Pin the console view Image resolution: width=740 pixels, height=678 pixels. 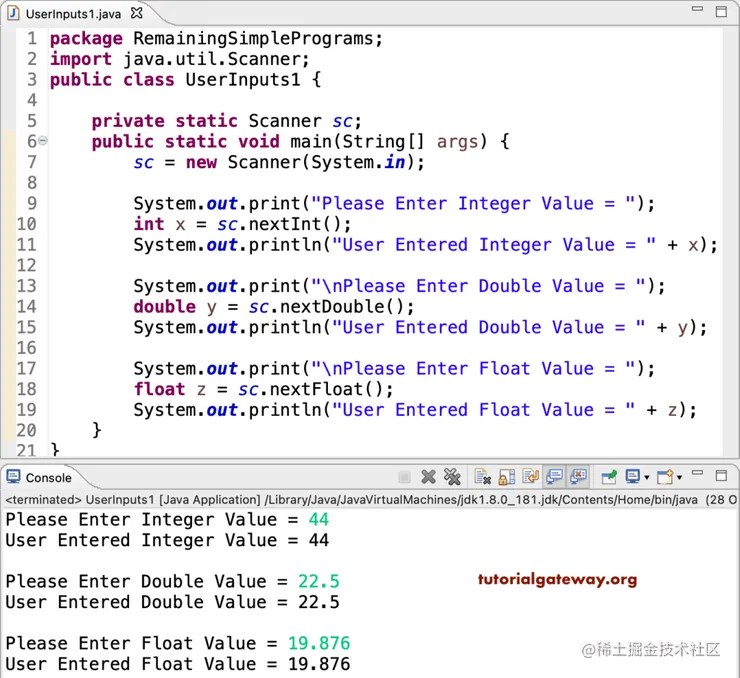point(609,477)
